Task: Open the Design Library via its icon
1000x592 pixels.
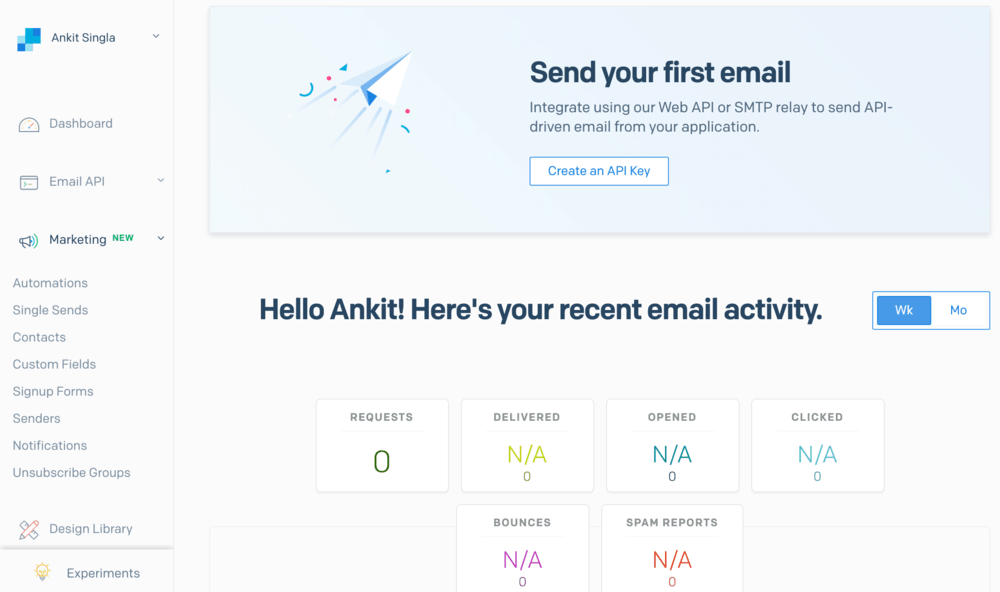Action: click(x=27, y=528)
